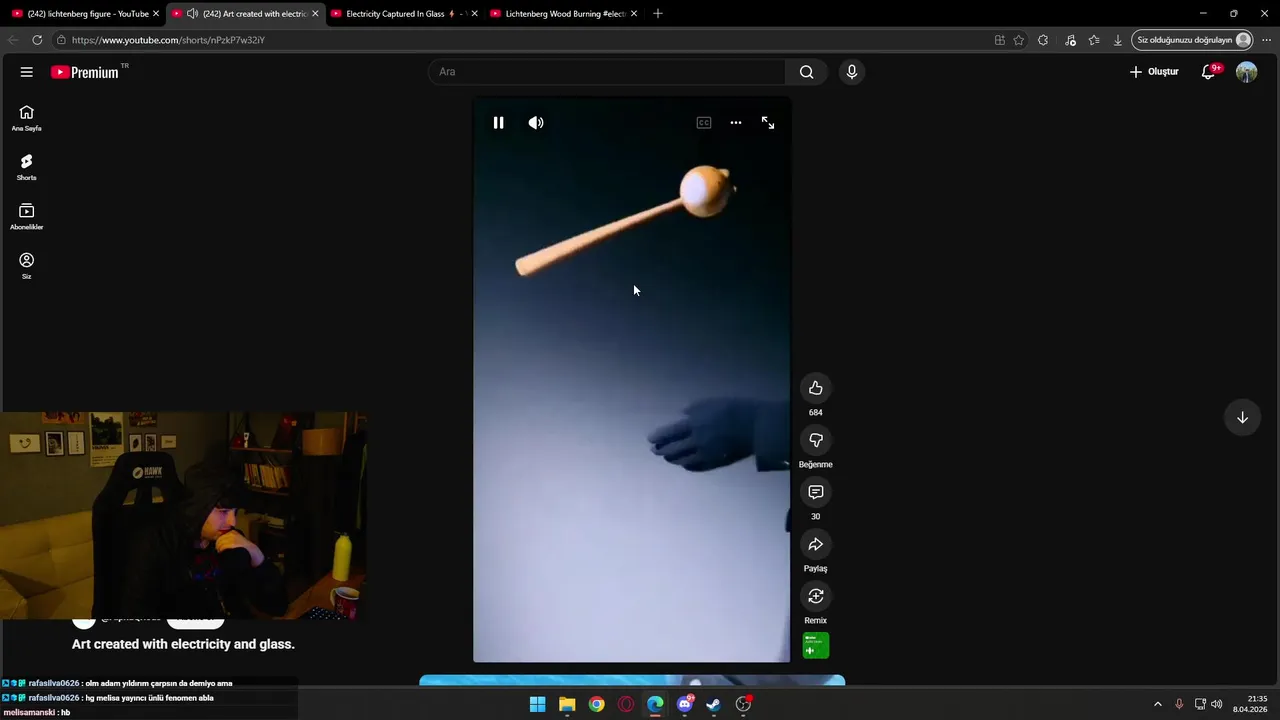Click the magnifier search button
This screenshot has height=720, width=1280.
[806, 72]
